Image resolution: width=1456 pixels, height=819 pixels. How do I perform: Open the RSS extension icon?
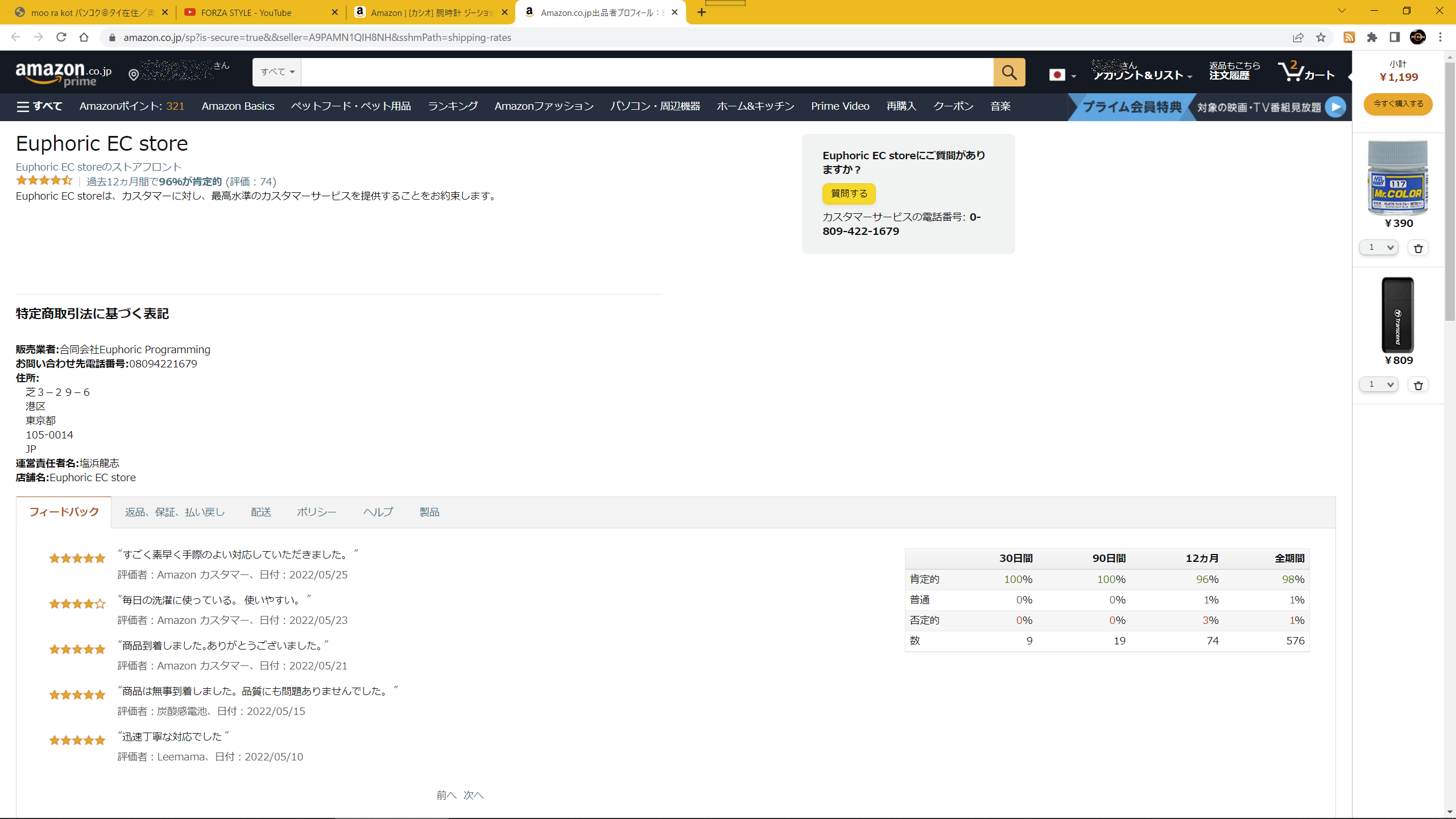tap(1349, 38)
